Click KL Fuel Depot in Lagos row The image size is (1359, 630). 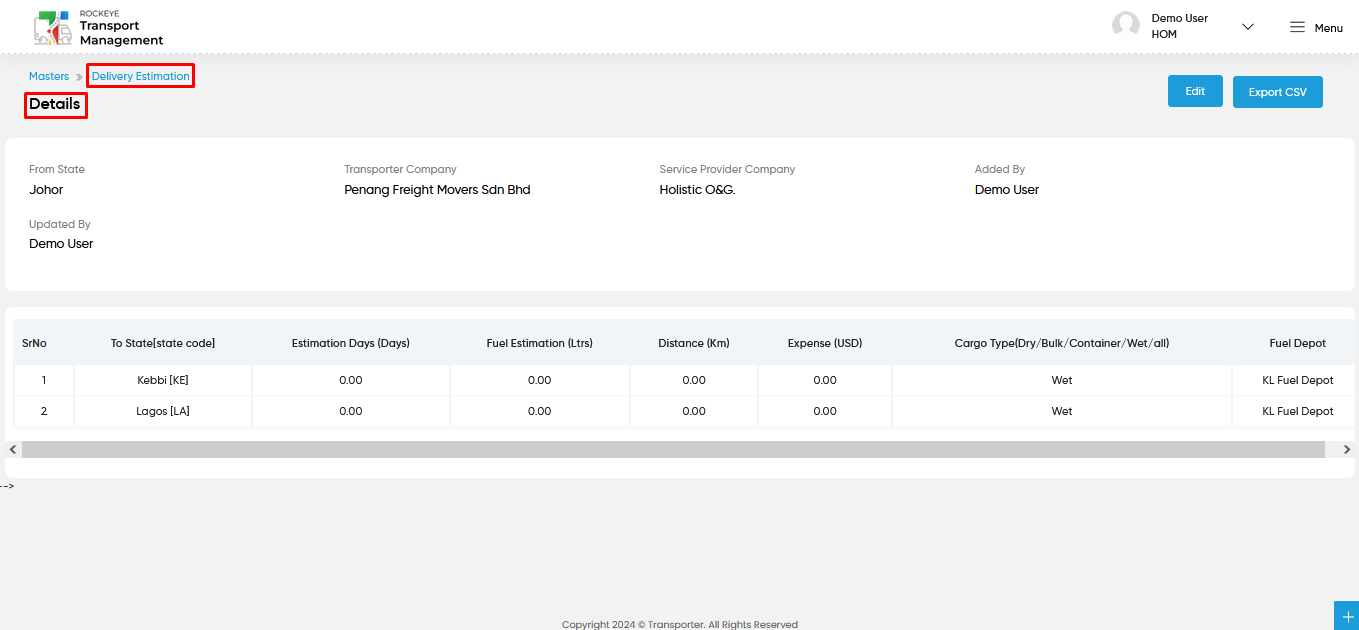point(1298,411)
